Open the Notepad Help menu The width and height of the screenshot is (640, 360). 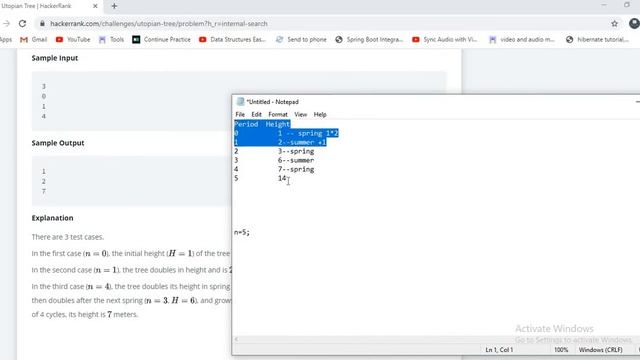[320, 115]
